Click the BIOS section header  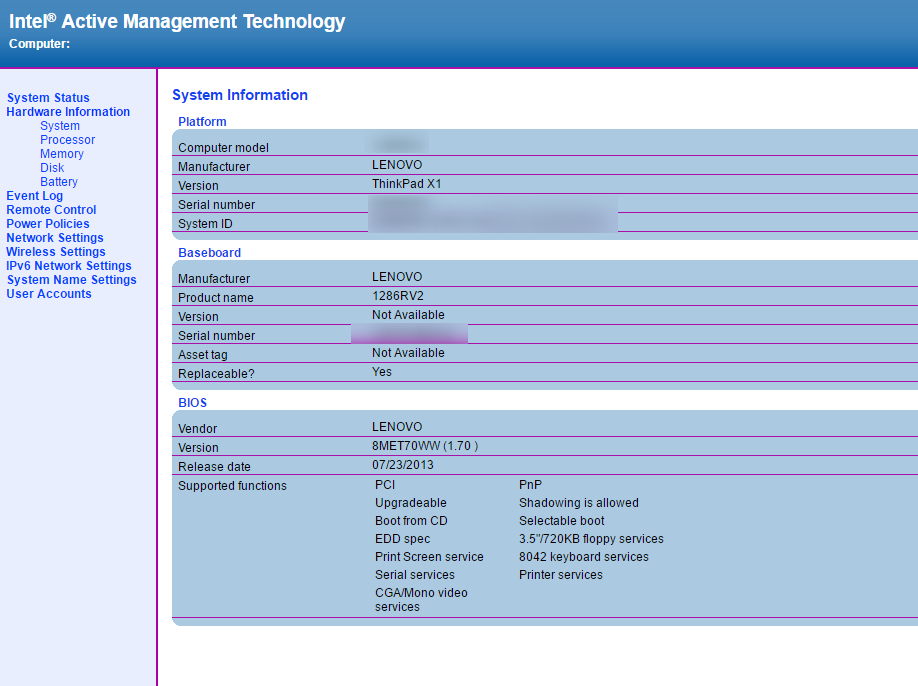point(193,403)
